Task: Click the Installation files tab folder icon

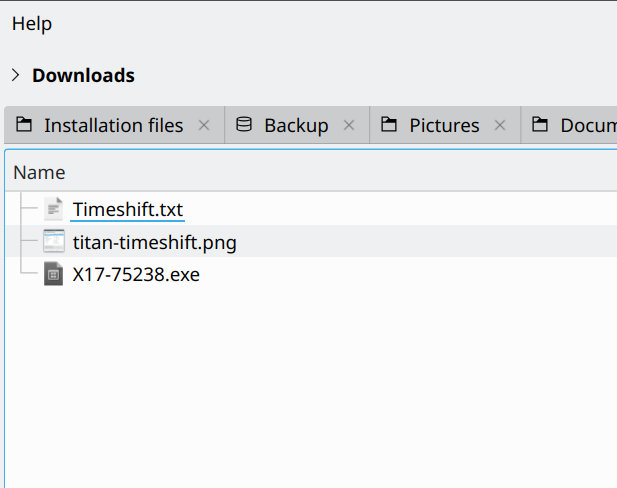Action: pyautogui.click(x=24, y=125)
